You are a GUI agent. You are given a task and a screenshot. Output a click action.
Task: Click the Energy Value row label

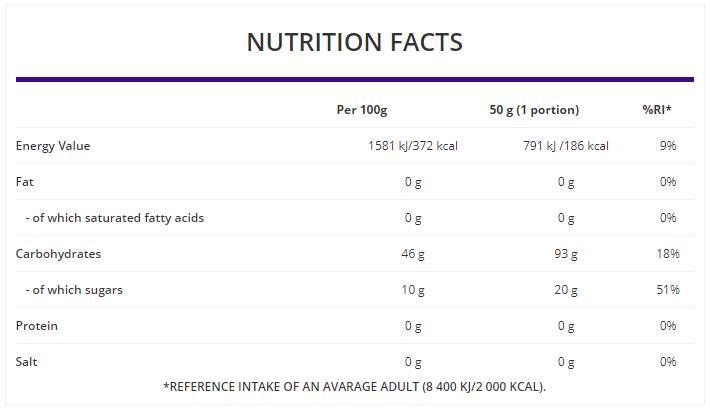coord(53,146)
